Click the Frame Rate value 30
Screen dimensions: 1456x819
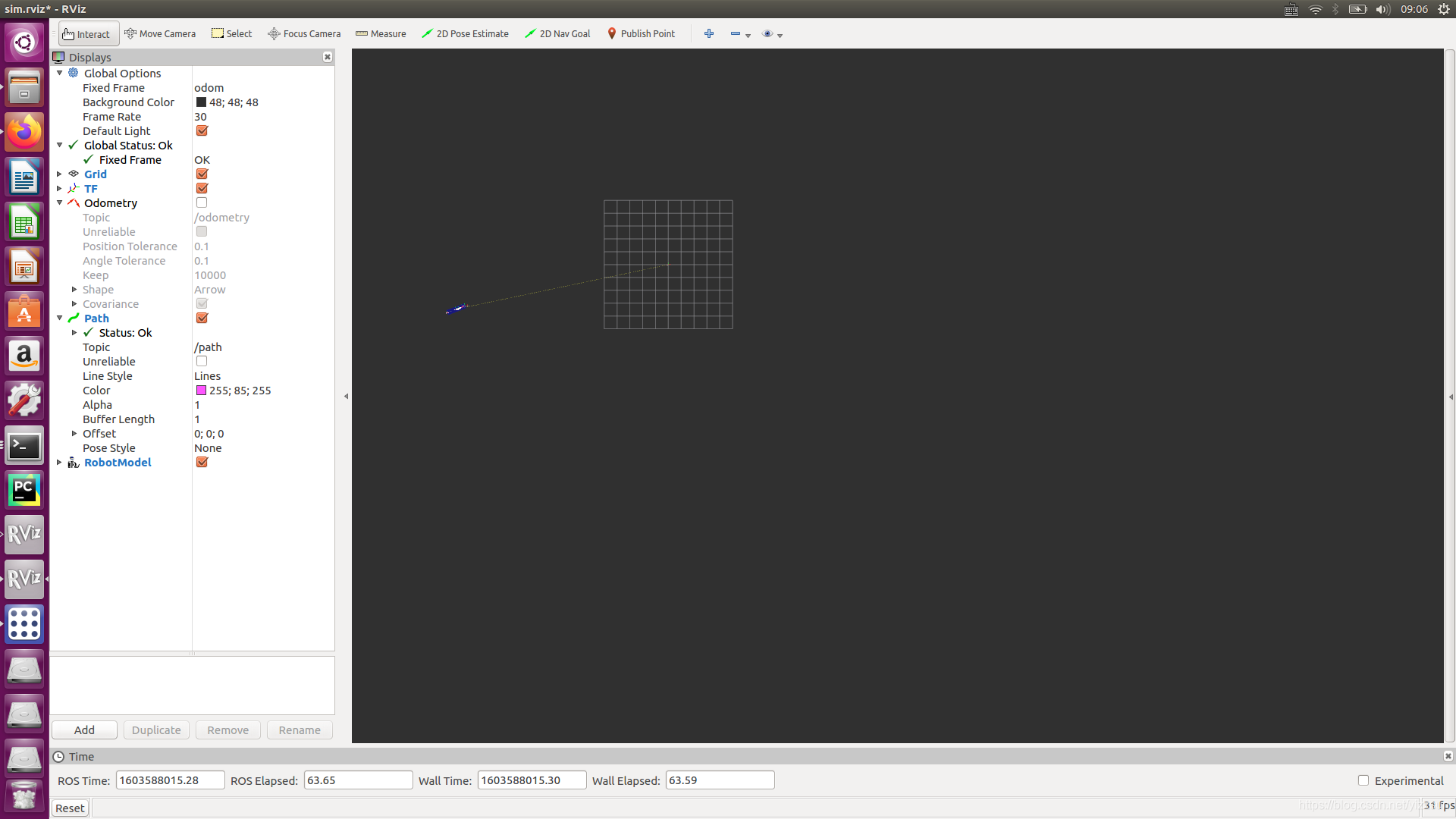tap(200, 117)
